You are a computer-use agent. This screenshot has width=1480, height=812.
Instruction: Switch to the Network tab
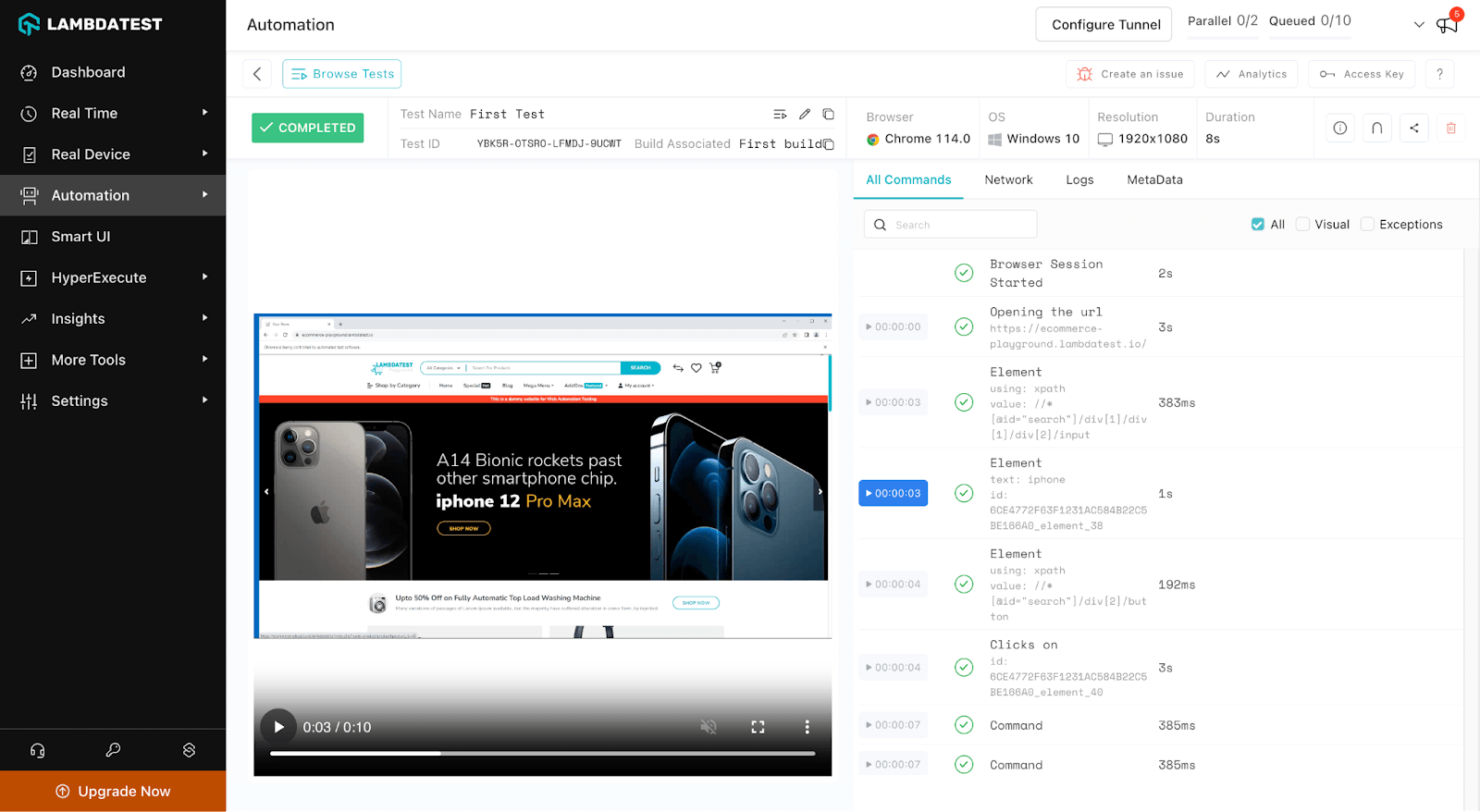click(x=1008, y=179)
